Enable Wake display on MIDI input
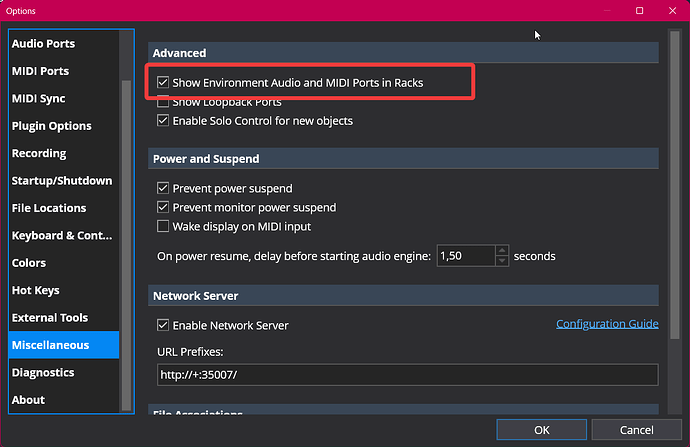690x447 pixels. 163,226
